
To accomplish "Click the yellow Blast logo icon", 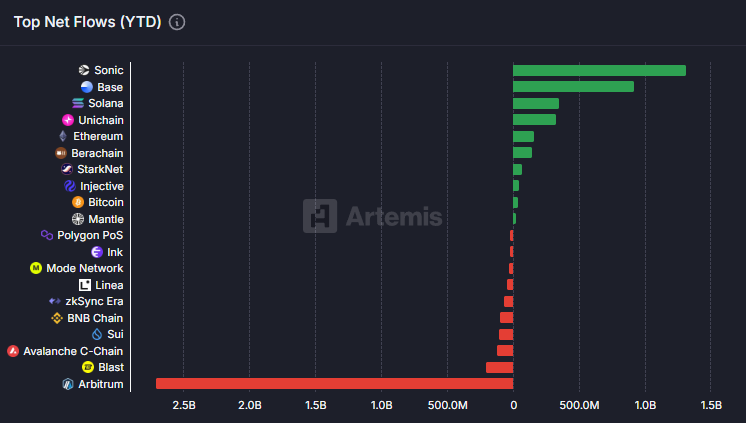I will [x=88, y=367].
